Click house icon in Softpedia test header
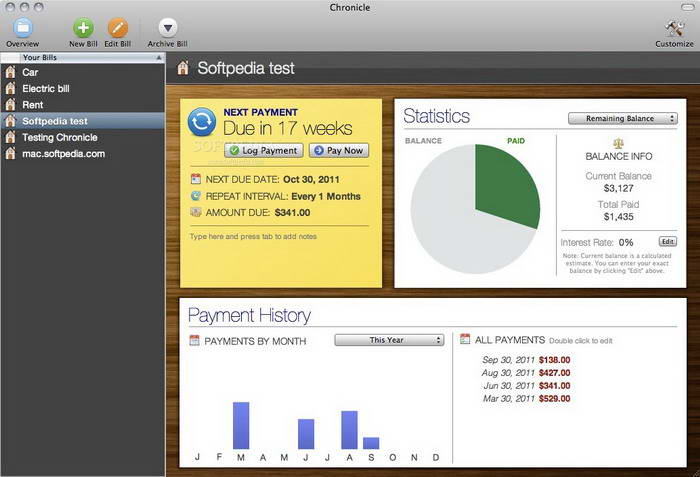This screenshot has width=700, height=477. tap(183, 68)
